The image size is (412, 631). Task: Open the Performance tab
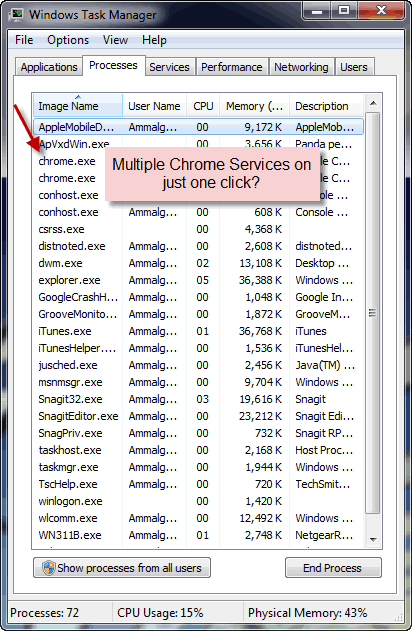coord(232,67)
